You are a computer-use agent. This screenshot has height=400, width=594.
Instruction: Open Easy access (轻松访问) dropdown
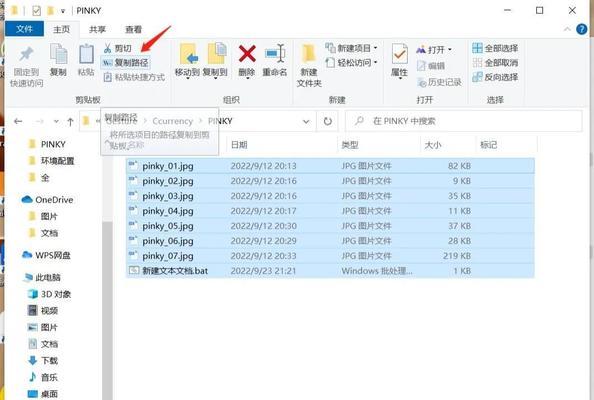point(351,62)
